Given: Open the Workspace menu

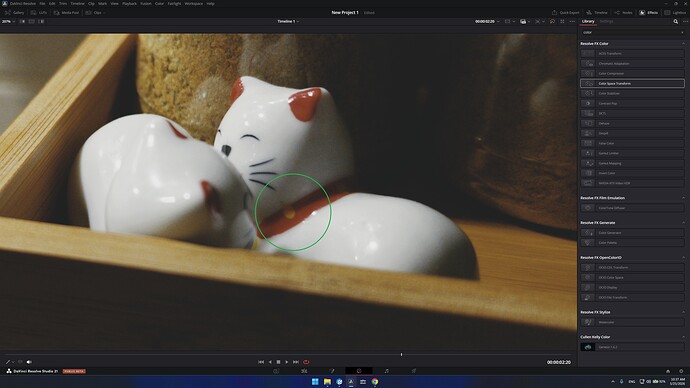Looking at the screenshot, I should (194, 4).
